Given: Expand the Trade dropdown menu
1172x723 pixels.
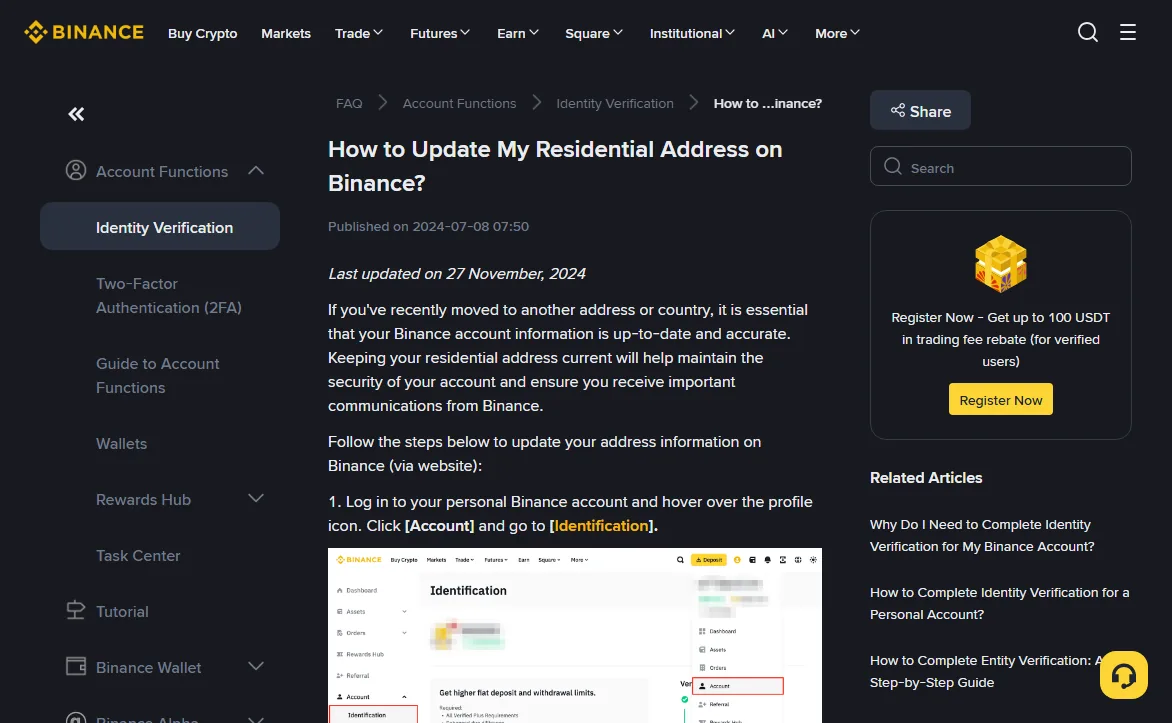Looking at the screenshot, I should [359, 33].
